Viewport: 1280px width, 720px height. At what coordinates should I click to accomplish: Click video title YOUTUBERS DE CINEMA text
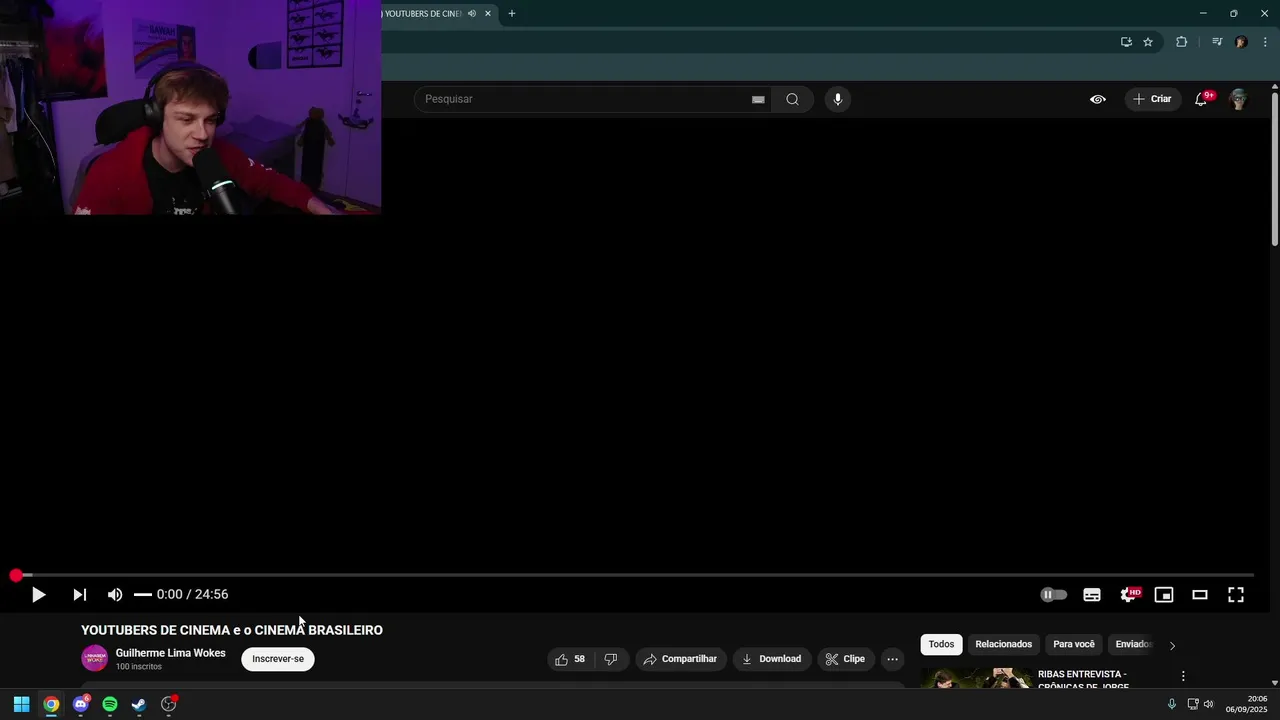[x=232, y=630]
